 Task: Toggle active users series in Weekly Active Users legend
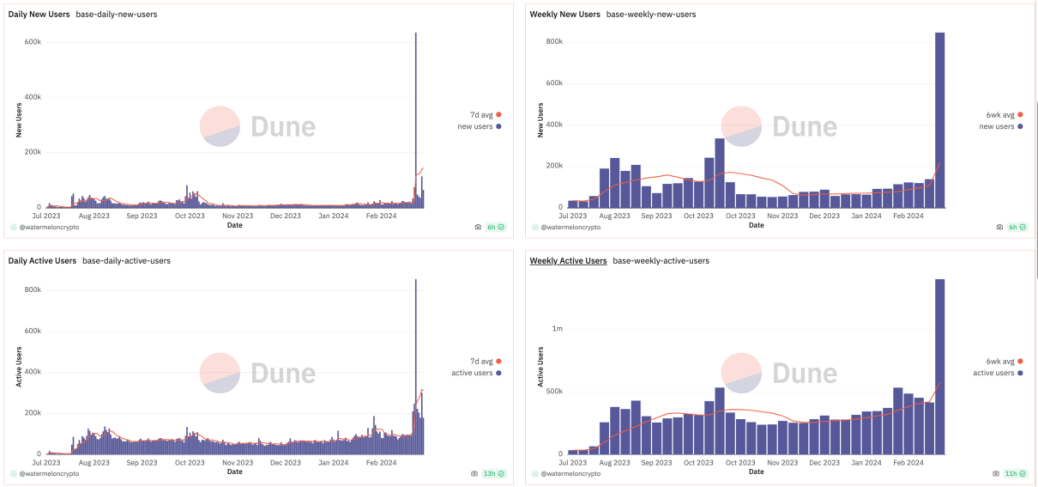1000,373
